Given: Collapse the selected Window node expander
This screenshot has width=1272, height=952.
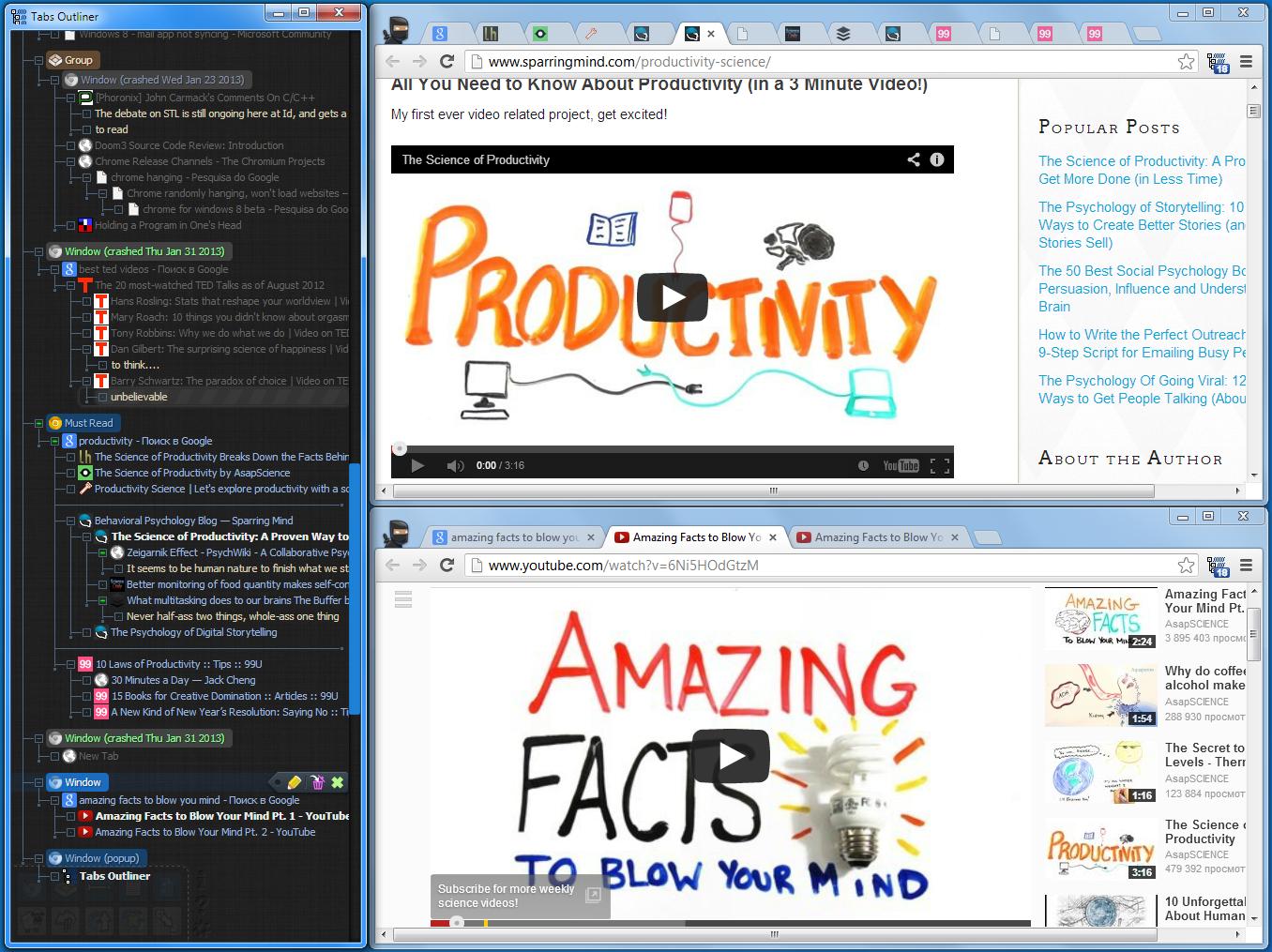Looking at the screenshot, I should click(38, 782).
